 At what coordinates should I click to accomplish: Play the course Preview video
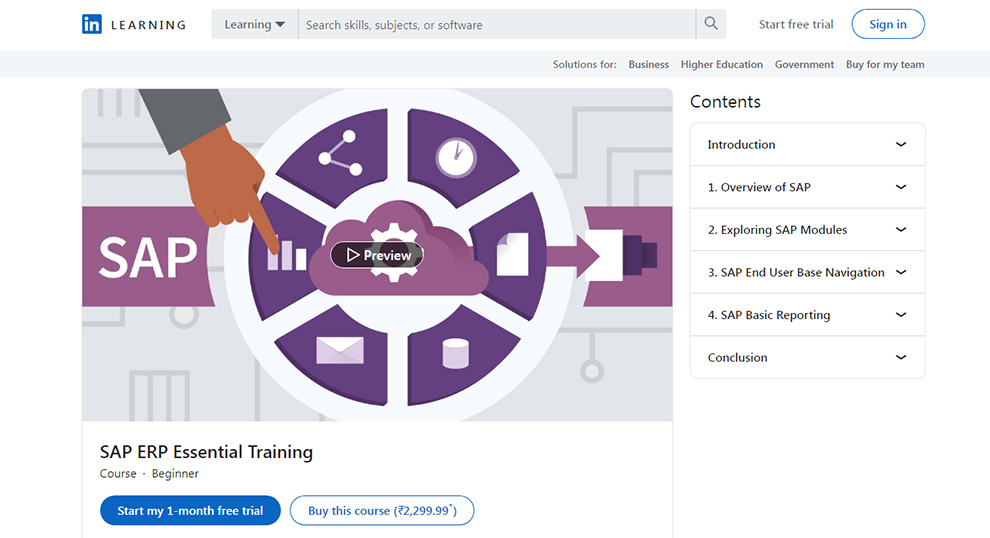click(378, 255)
